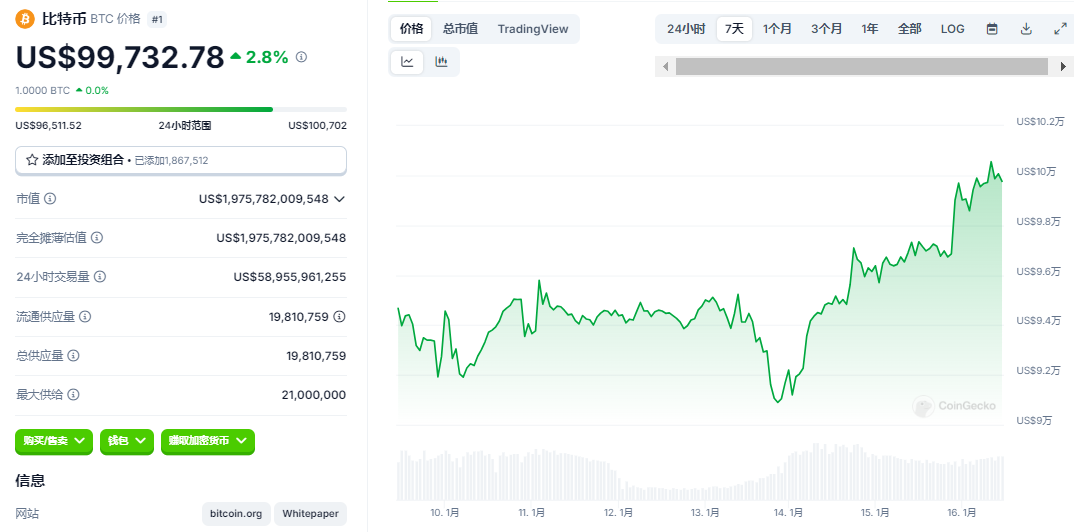Select the 1年 time range
This screenshot has height=532, width=1080.
pos(870,29)
